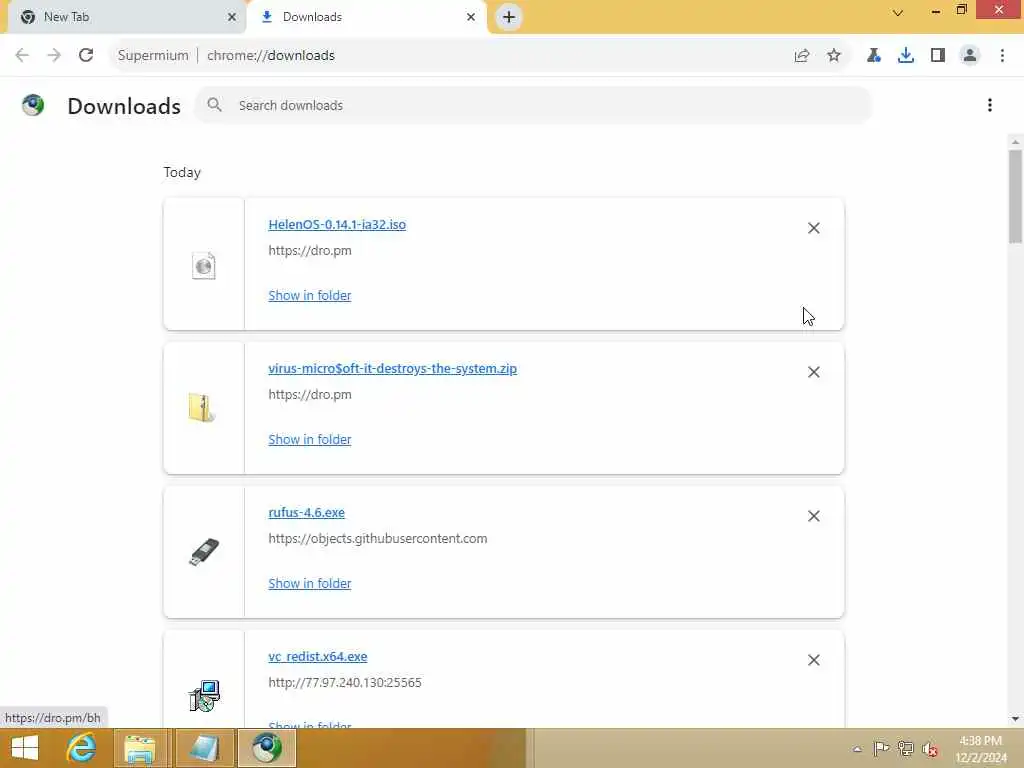Go back to previous page
The width and height of the screenshot is (1024, 768).
click(22, 56)
